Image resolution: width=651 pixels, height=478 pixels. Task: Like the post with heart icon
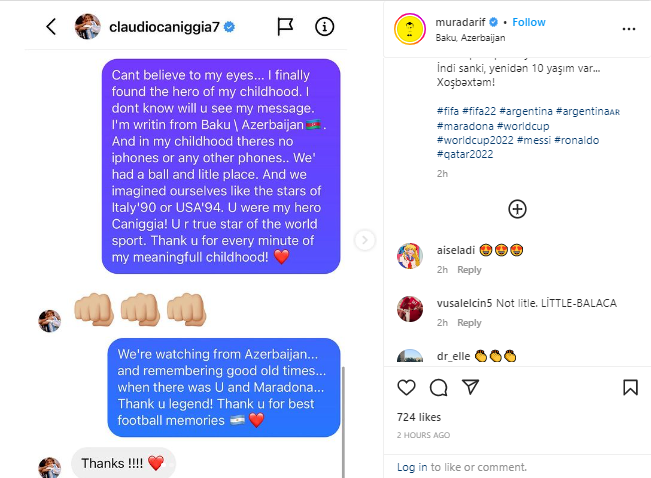point(407,387)
